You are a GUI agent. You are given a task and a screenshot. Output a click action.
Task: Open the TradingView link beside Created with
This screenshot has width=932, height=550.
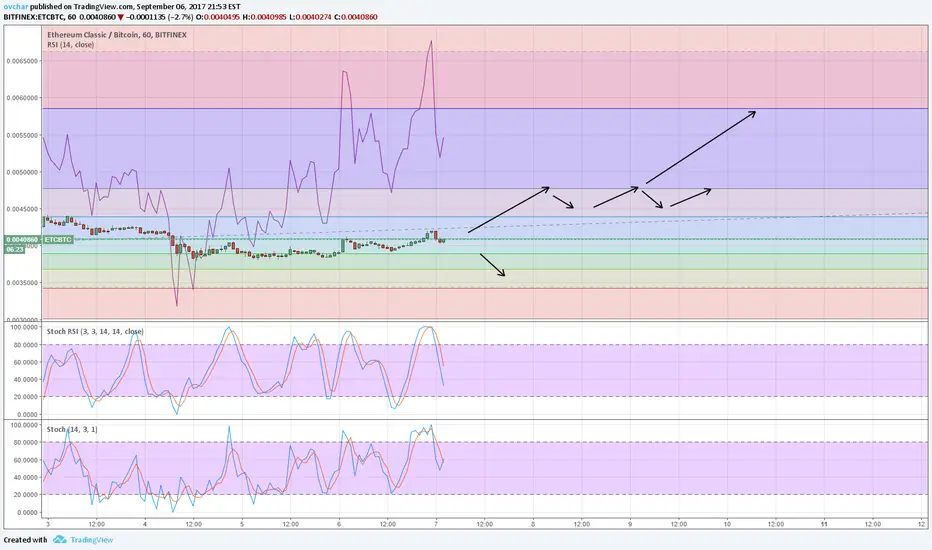(92, 540)
